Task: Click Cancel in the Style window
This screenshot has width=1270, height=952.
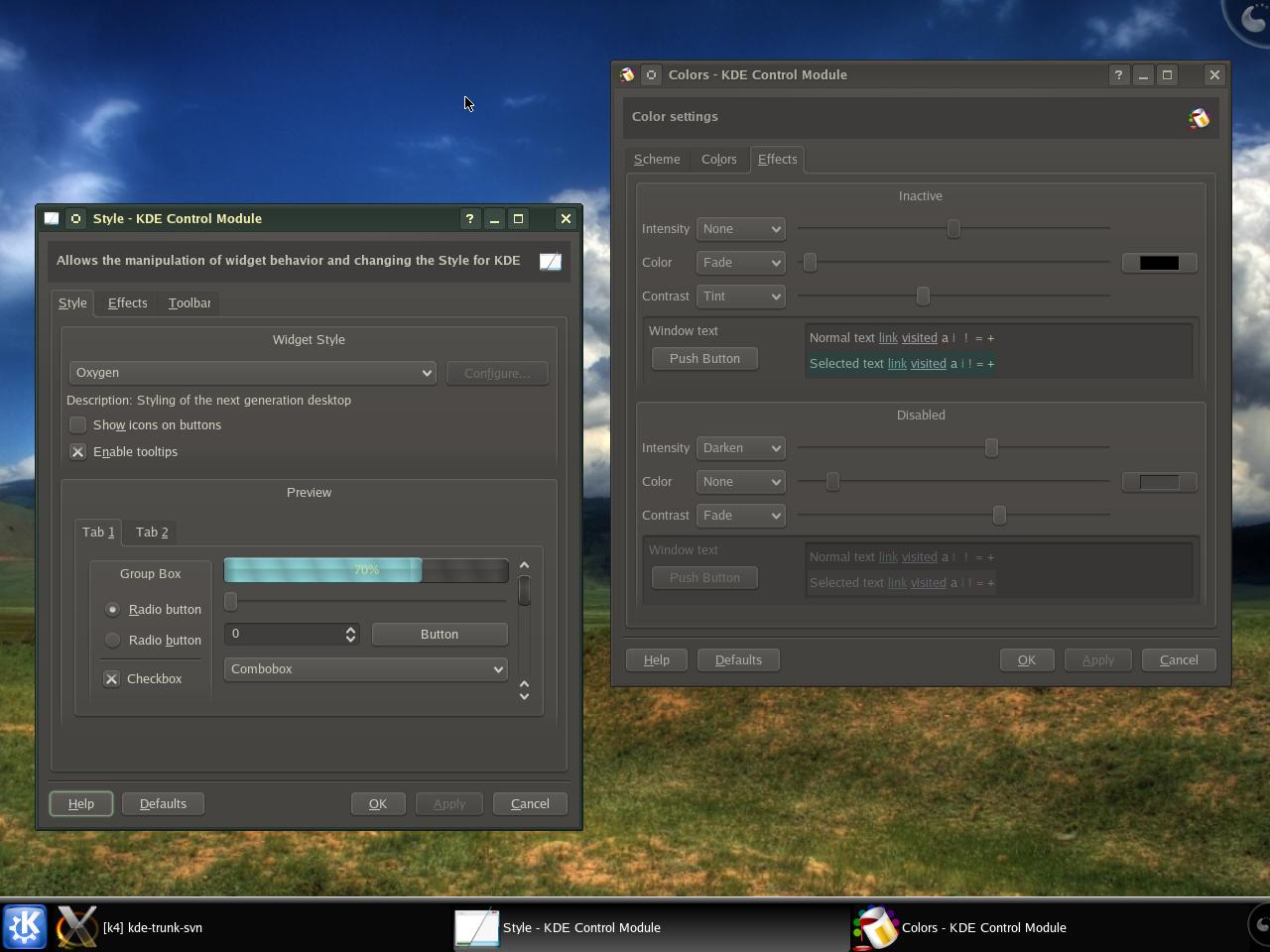Action: pos(530,803)
